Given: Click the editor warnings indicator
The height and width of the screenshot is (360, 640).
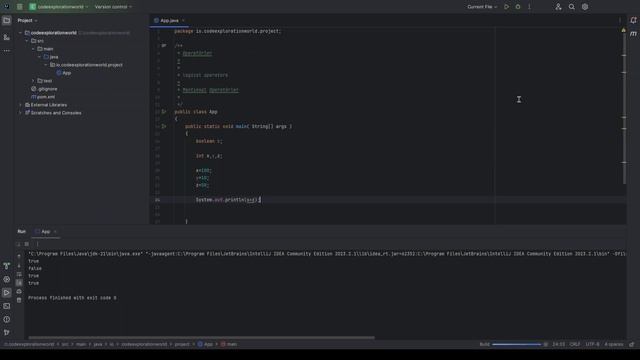Looking at the screenshot, I should 623,30.
